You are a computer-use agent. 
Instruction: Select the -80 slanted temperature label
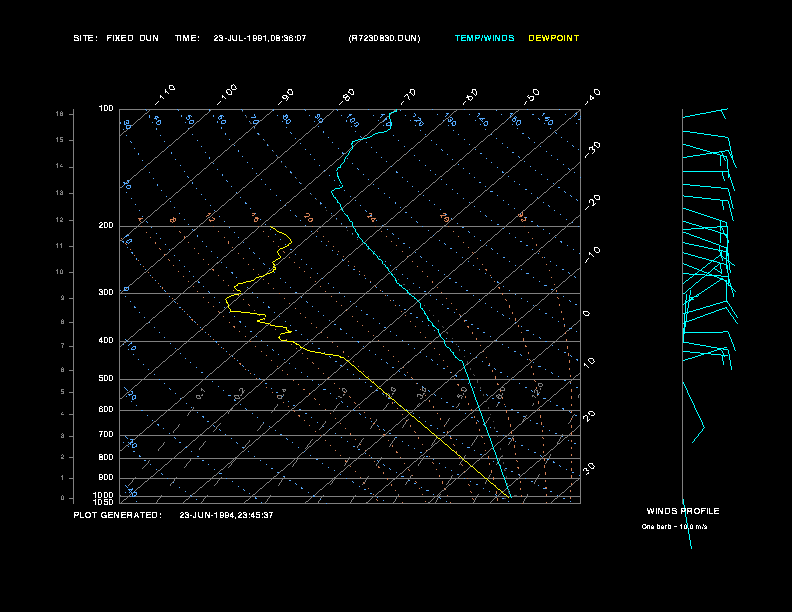pyautogui.click(x=347, y=97)
